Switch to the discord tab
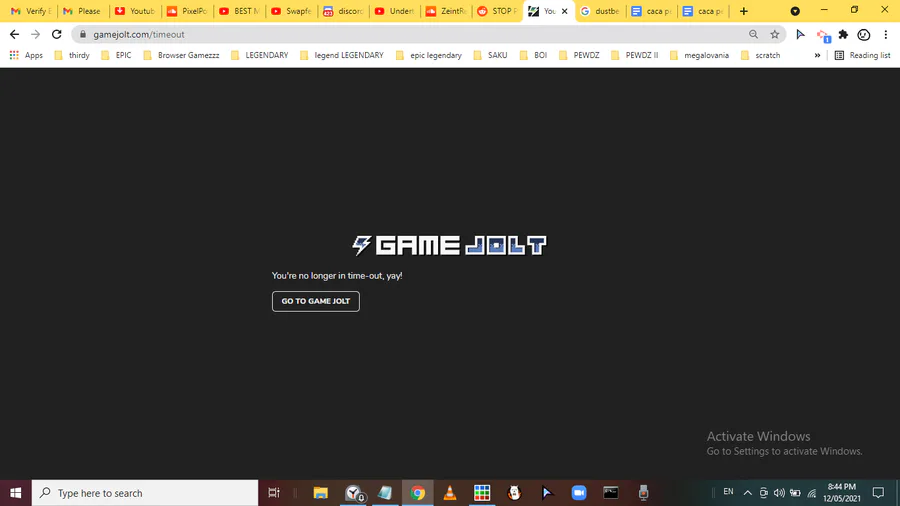This screenshot has width=900, height=506. 343,11
